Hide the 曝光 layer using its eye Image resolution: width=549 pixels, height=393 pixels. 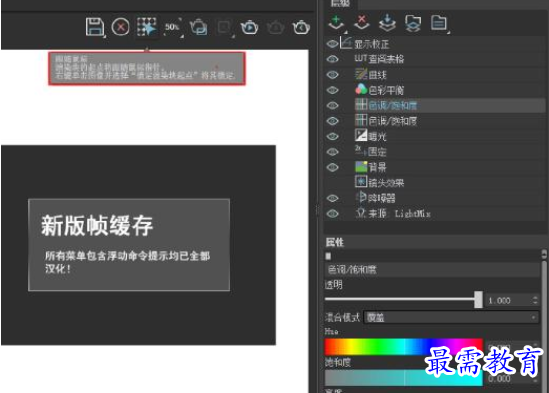coord(332,136)
